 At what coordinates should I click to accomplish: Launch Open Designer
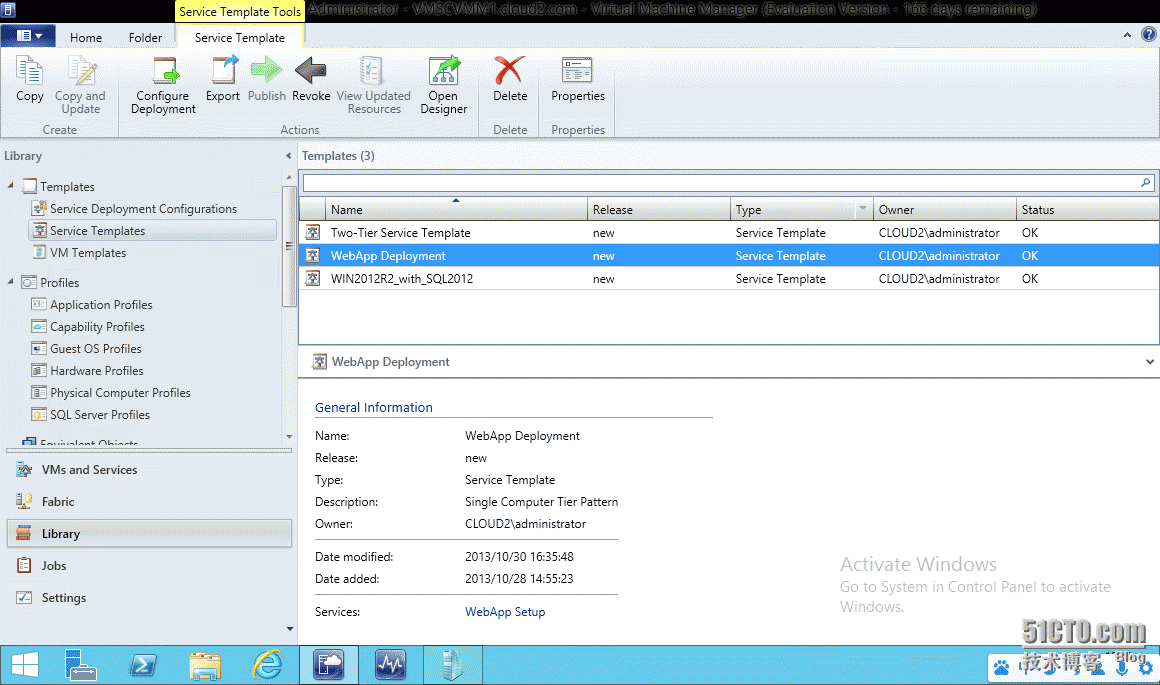click(444, 85)
